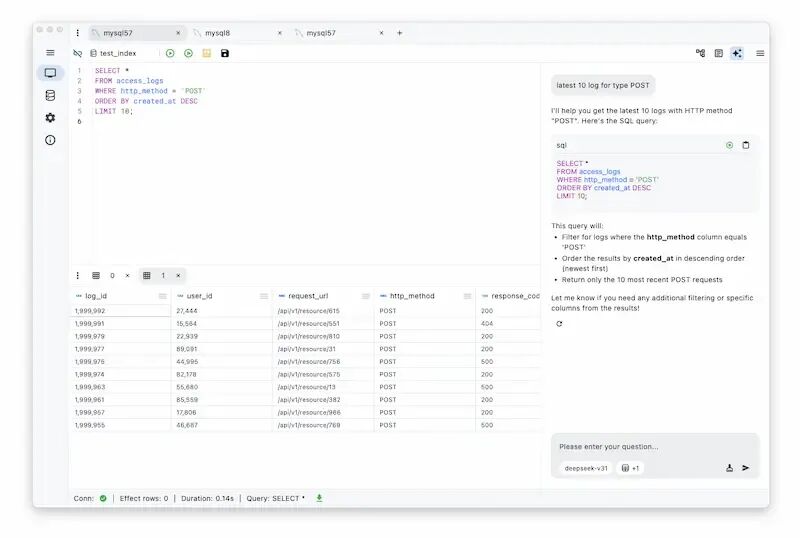Select cell 44,995 in user_id column
Screen dimensions: 800x538
pos(221,361)
